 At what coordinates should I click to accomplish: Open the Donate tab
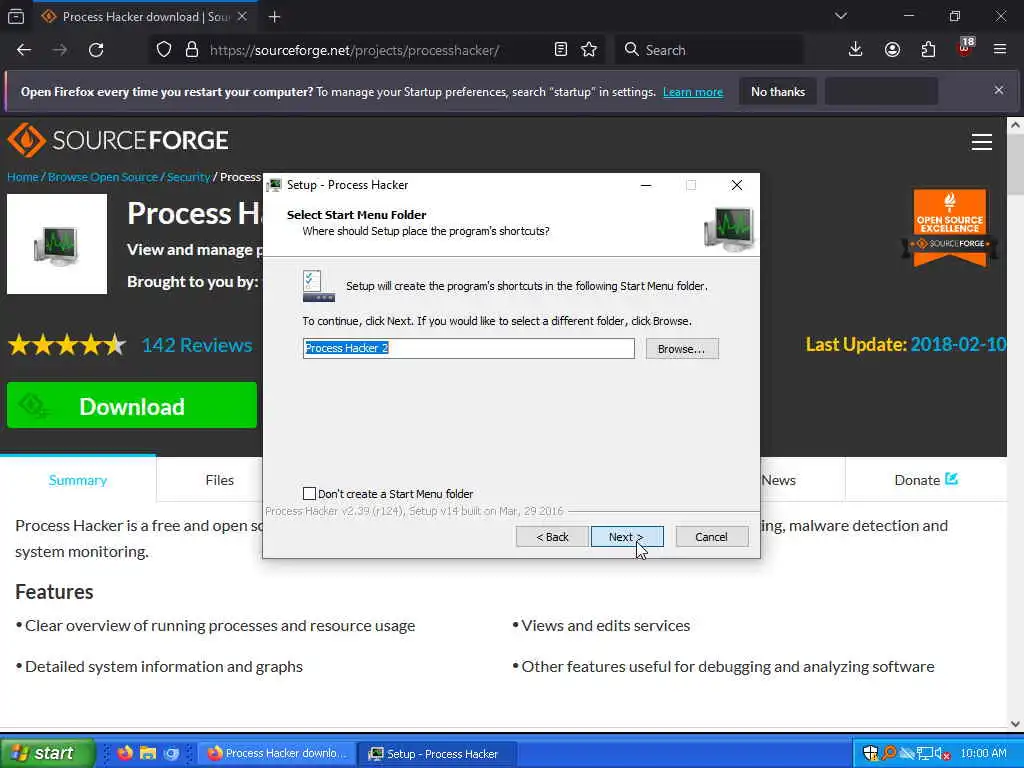pyautogui.click(x=925, y=480)
